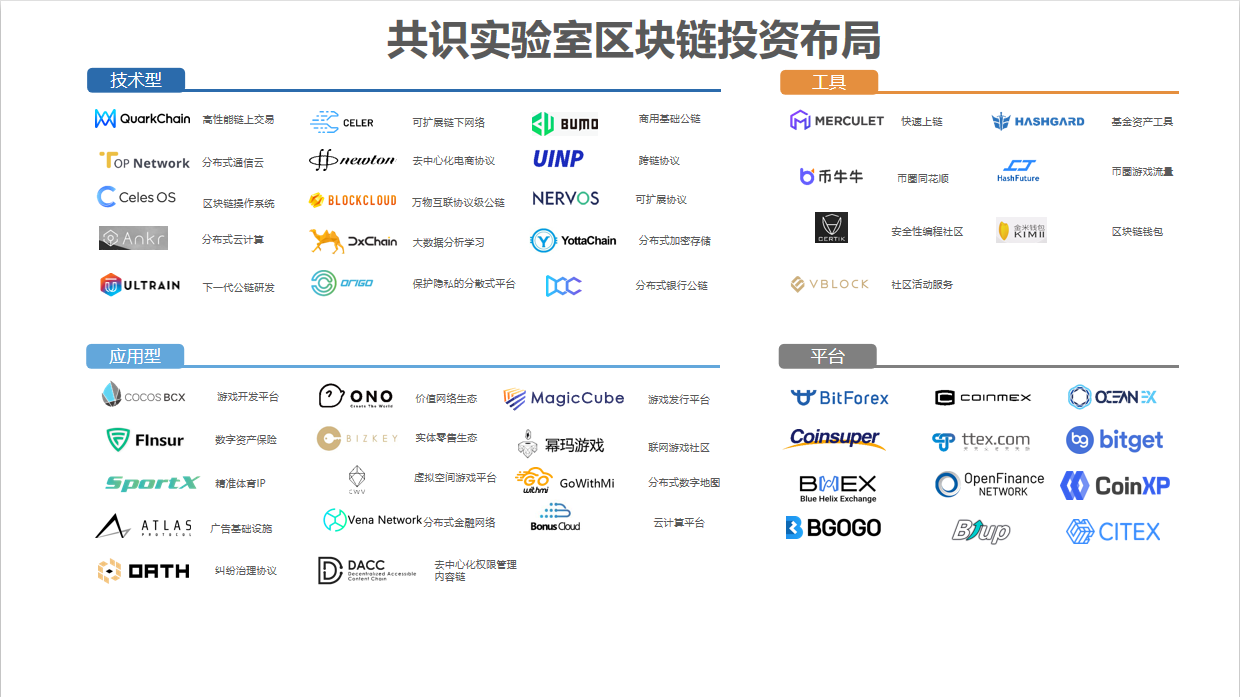Click the Vena Network logo
The width and height of the screenshot is (1240, 697).
(372, 520)
